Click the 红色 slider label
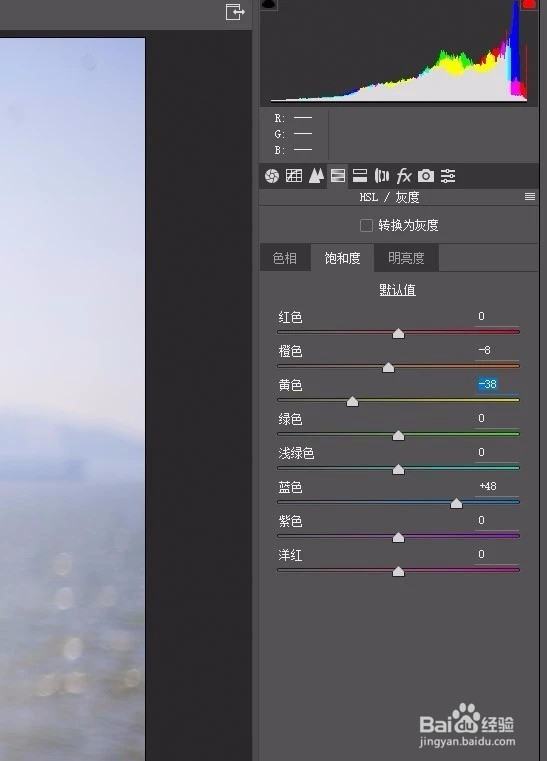Screen dimensions: 547x761 pyautogui.click(x=290, y=317)
